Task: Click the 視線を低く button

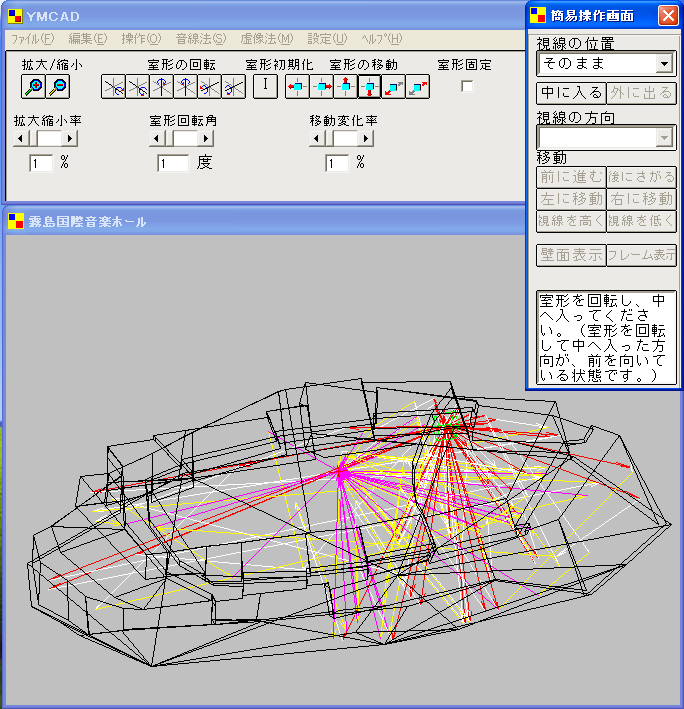Action: [x=641, y=221]
